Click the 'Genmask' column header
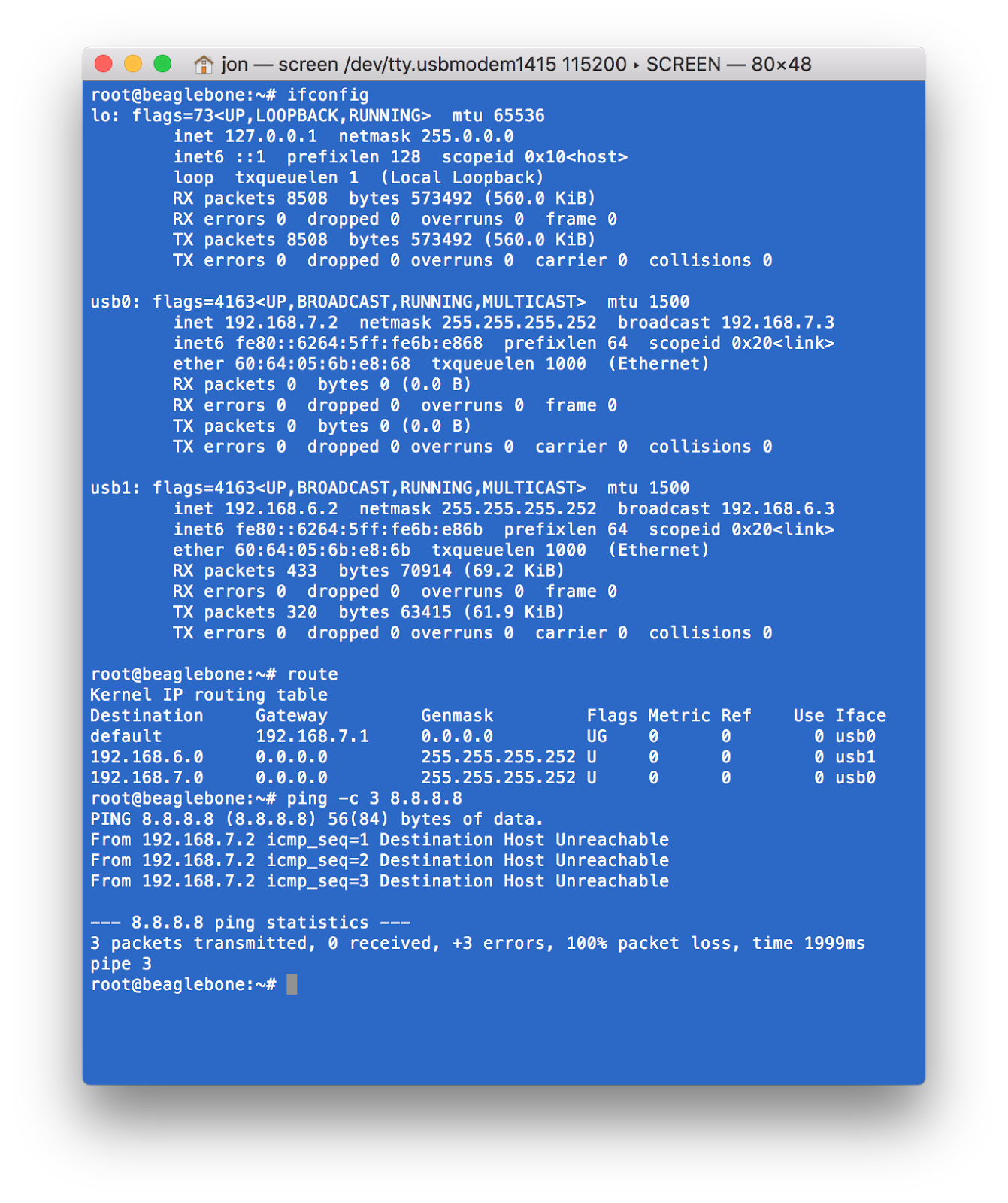The height and width of the screenshot is (1203, 1008). (457, 716)
